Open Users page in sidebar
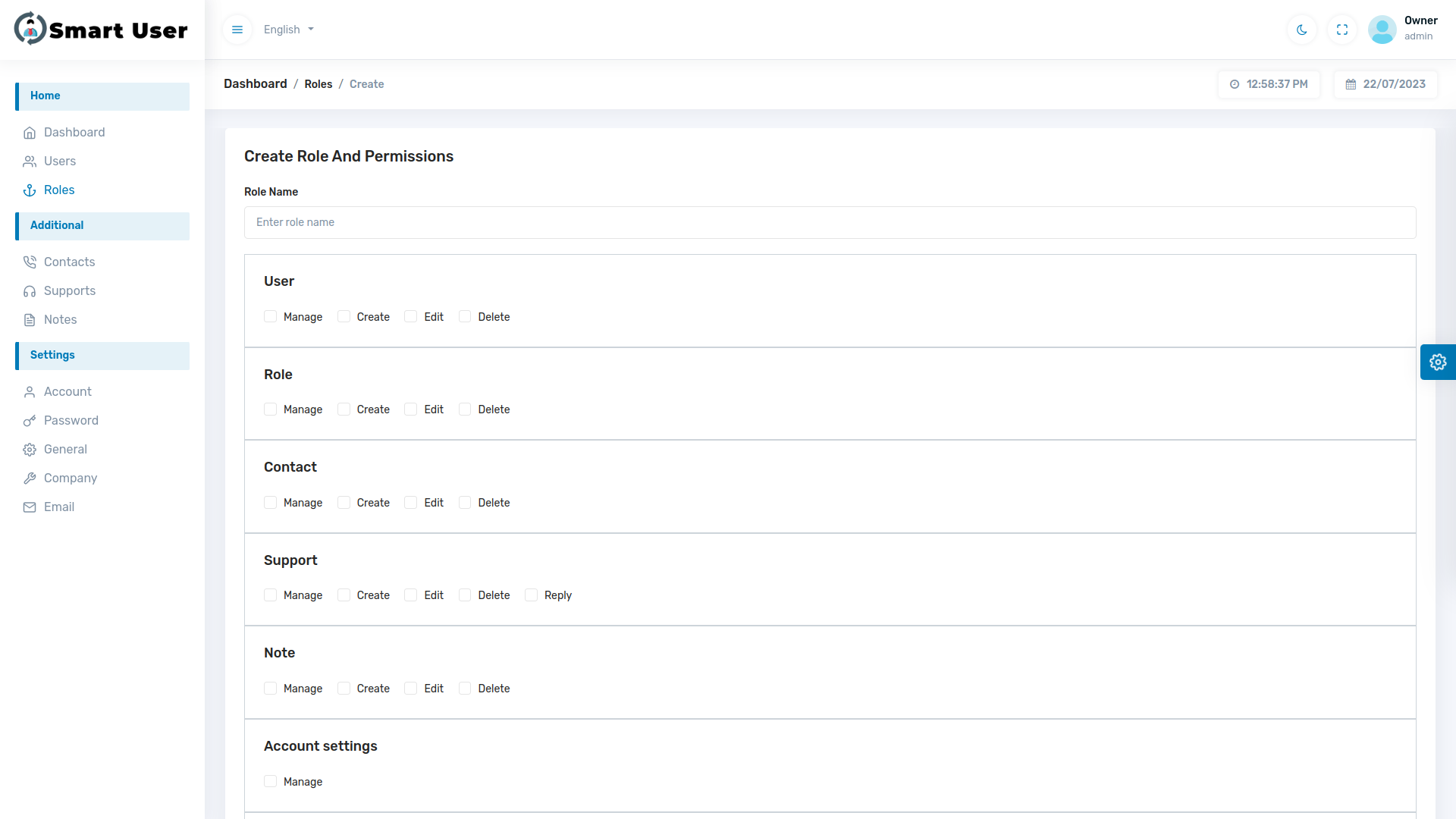Image resolution: width=1456 pixels, height=819 pixels. pos(60,161)
